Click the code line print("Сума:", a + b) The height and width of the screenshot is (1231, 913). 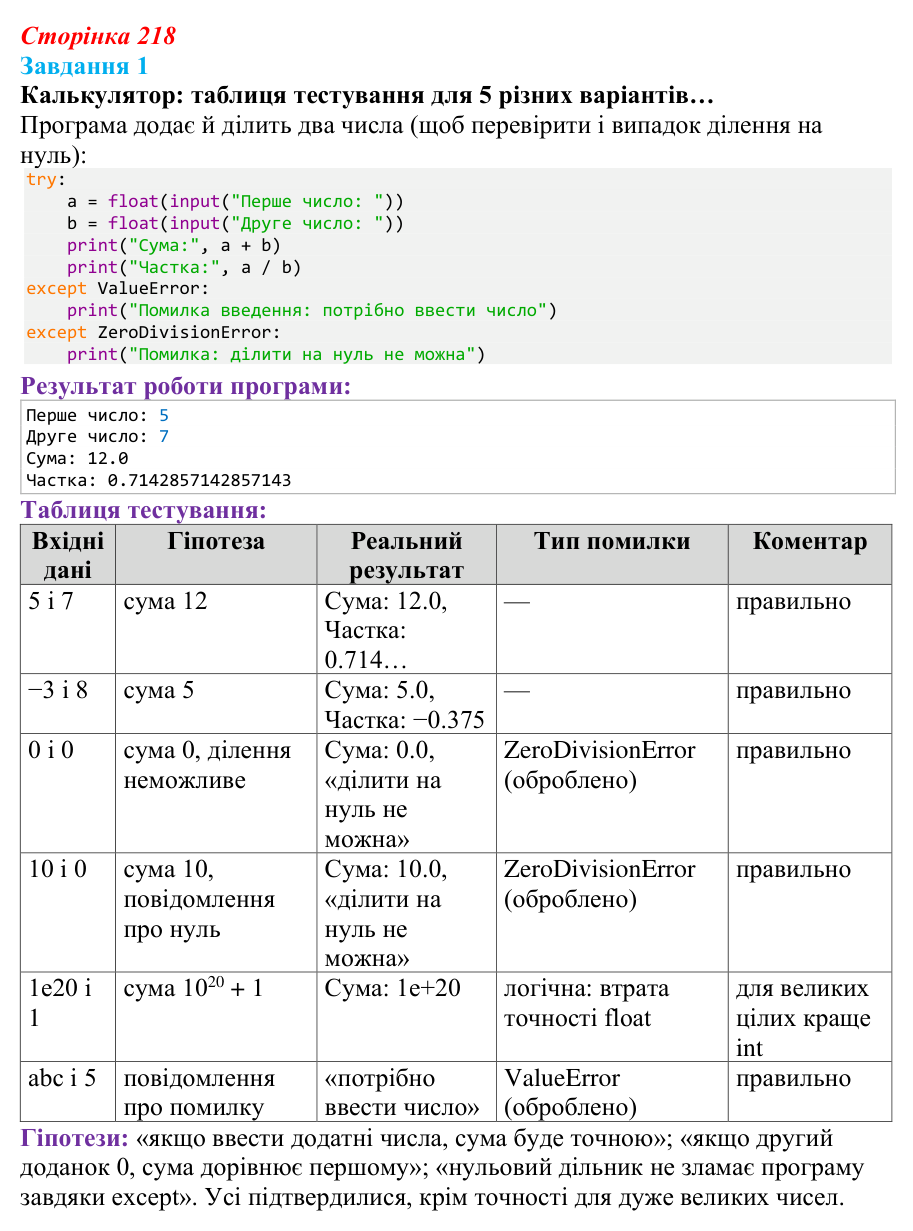pos(174,245)
